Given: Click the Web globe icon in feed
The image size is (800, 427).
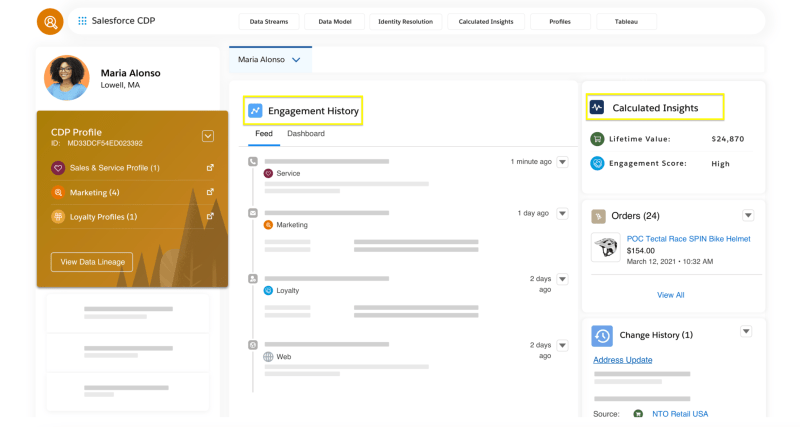Looking at the screenshot, I should tap(268, 357).
